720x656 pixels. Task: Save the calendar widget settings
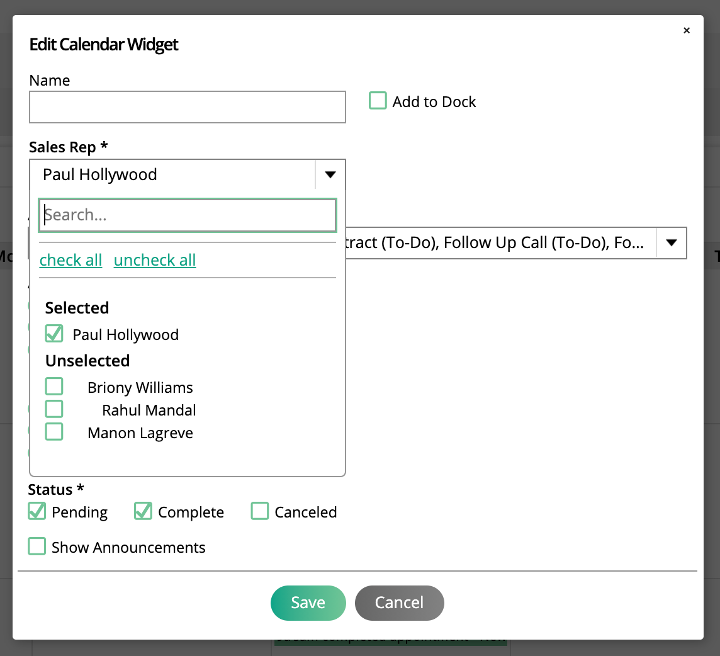pos(308,603)
